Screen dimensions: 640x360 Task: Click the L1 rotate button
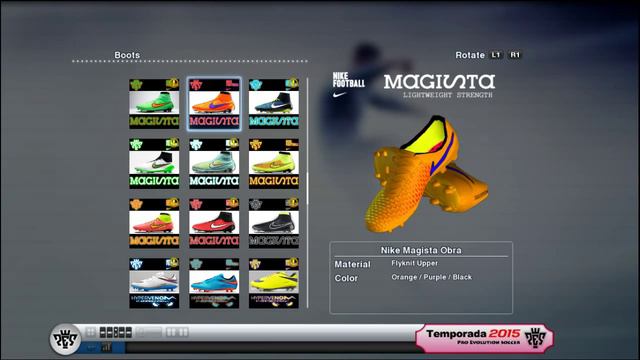pos(496,55)
